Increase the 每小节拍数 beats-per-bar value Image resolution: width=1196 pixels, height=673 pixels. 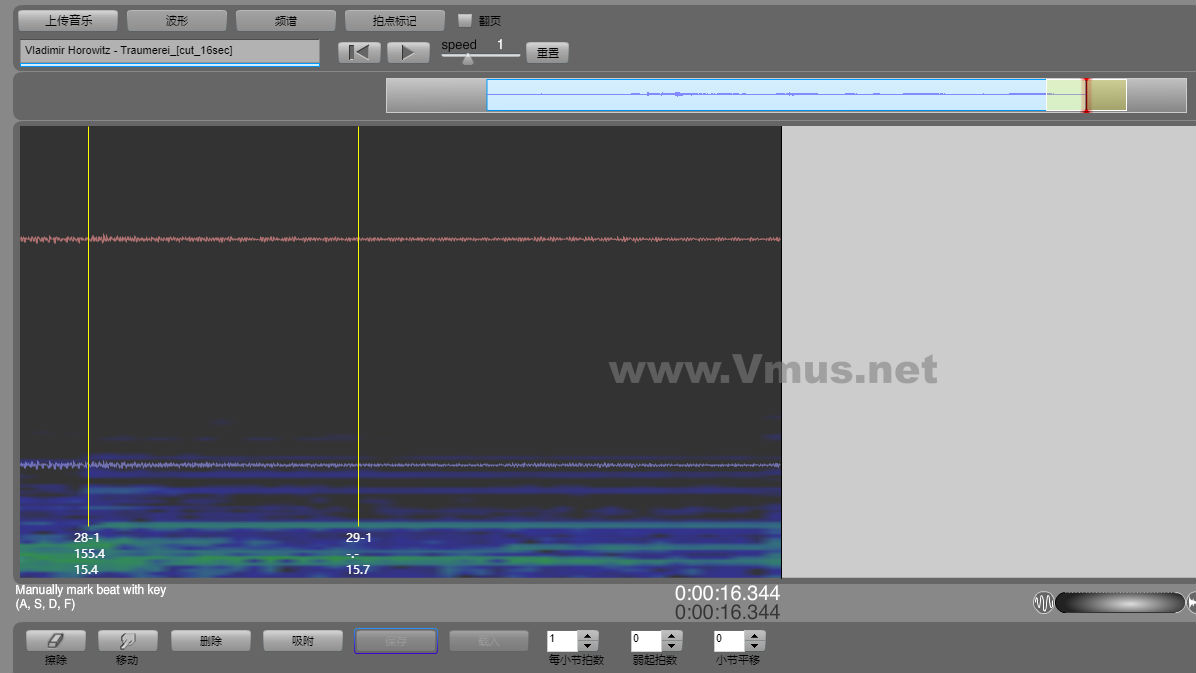click(589, 636)
